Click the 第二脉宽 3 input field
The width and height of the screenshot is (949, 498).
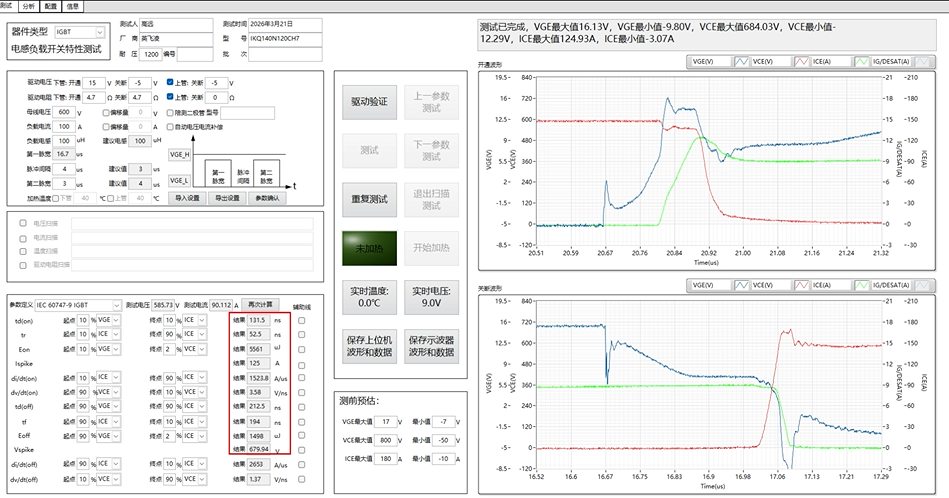64,183
